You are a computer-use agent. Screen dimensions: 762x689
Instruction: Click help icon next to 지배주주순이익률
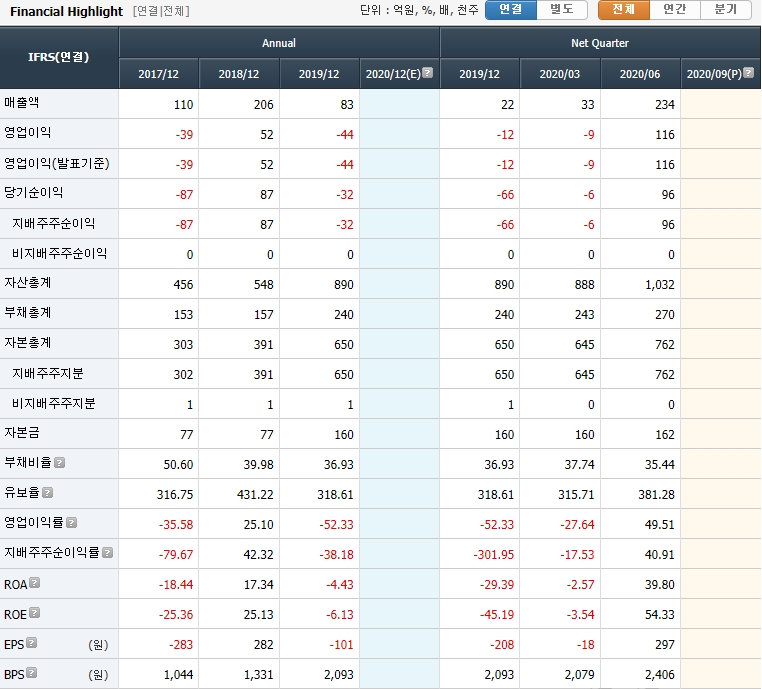click(x=108, y=552)
